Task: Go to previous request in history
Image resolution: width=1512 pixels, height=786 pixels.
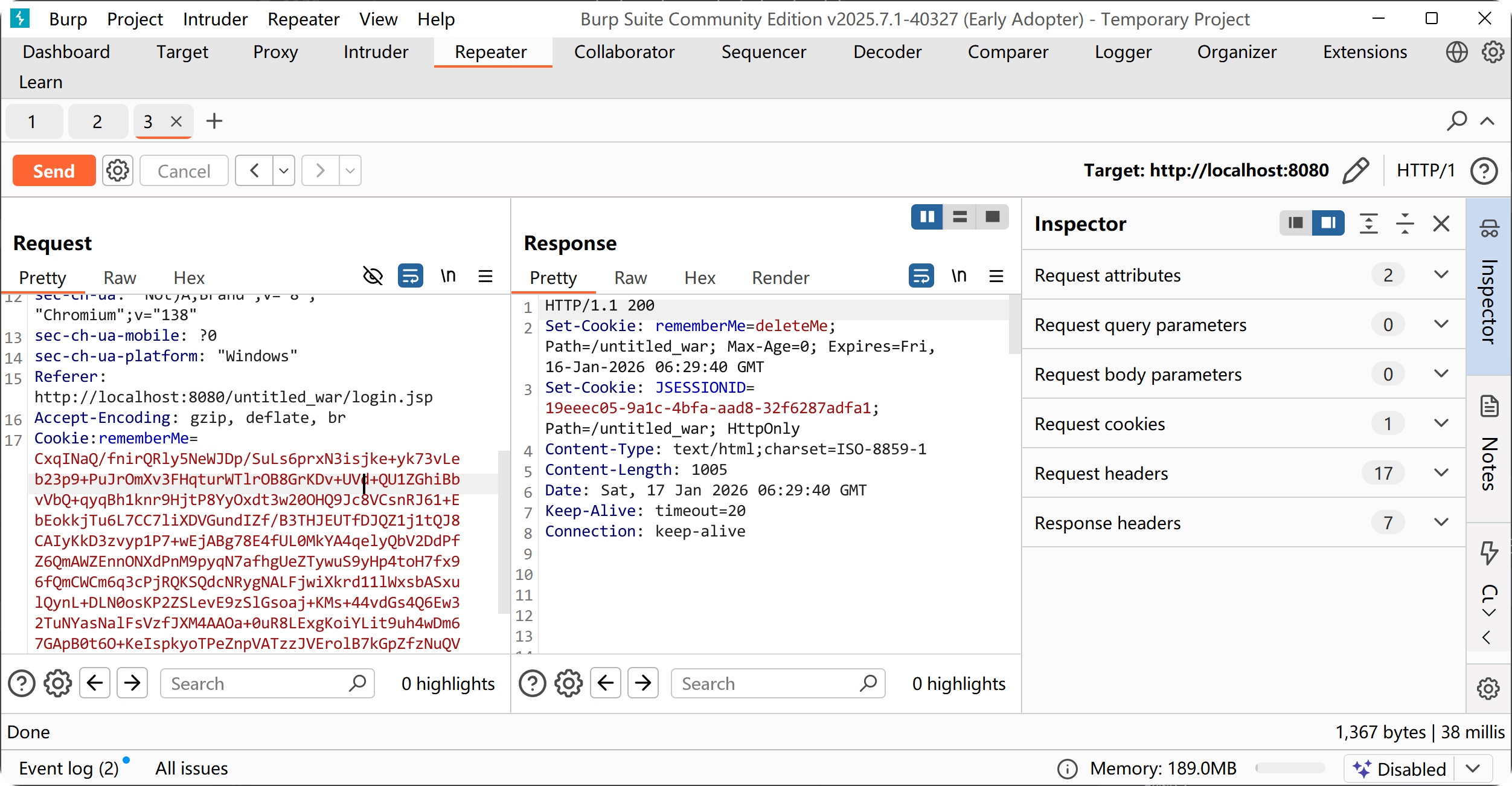Action: [254, 171]
